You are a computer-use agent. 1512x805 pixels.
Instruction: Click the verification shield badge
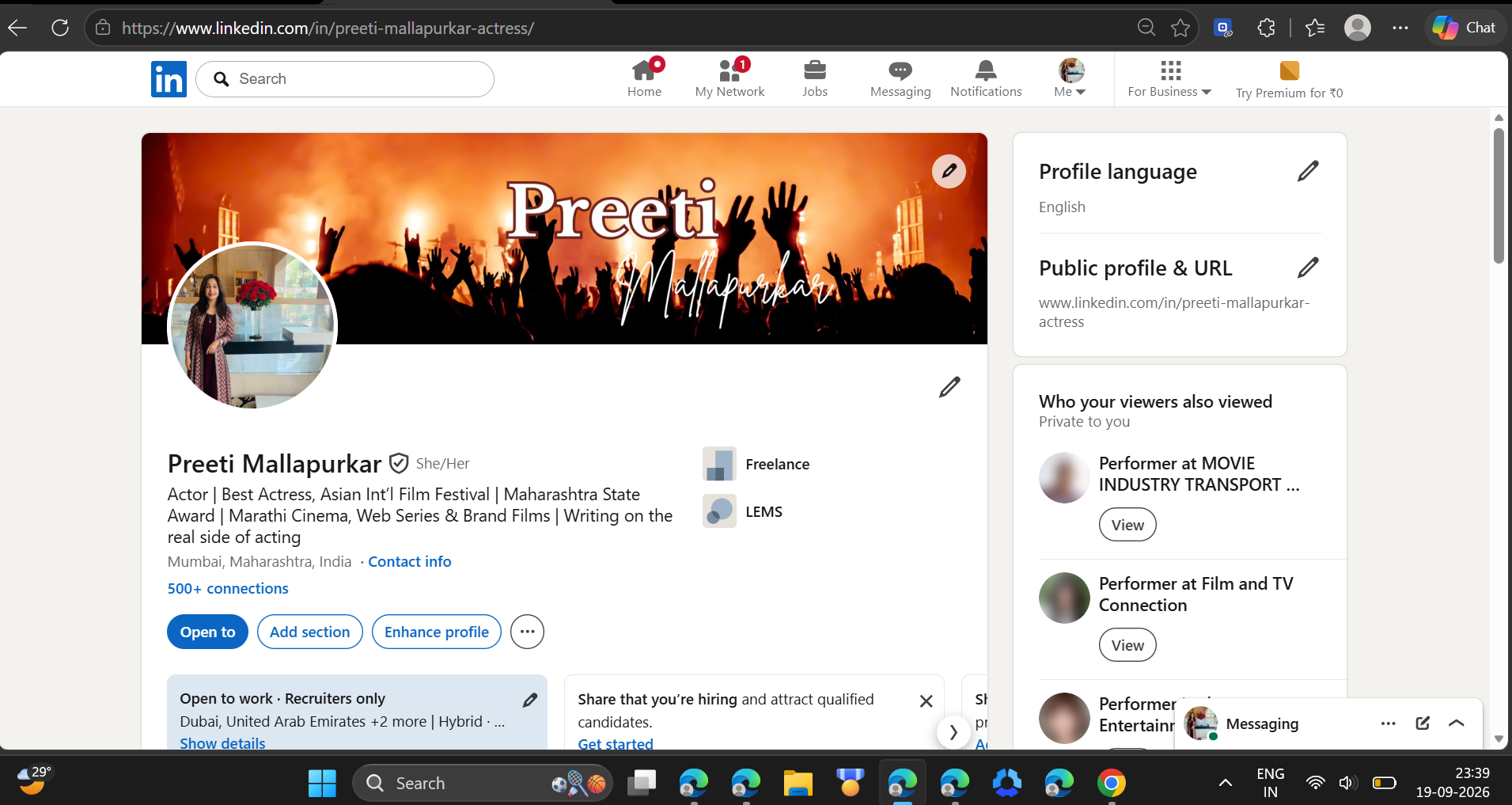pyautogui.click(x=399, y=463)
